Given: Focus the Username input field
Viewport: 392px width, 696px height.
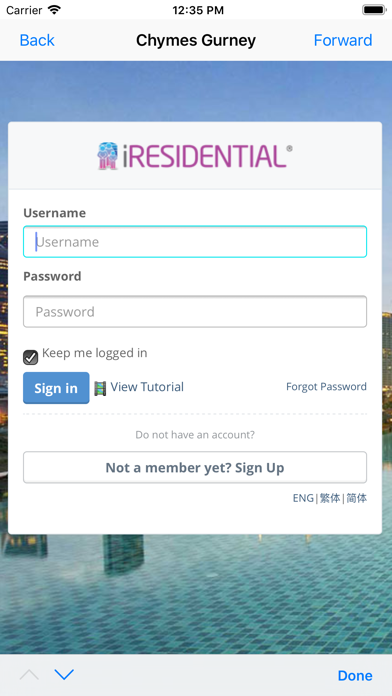Looking at the screenshot, I should (x=195, y=242).
